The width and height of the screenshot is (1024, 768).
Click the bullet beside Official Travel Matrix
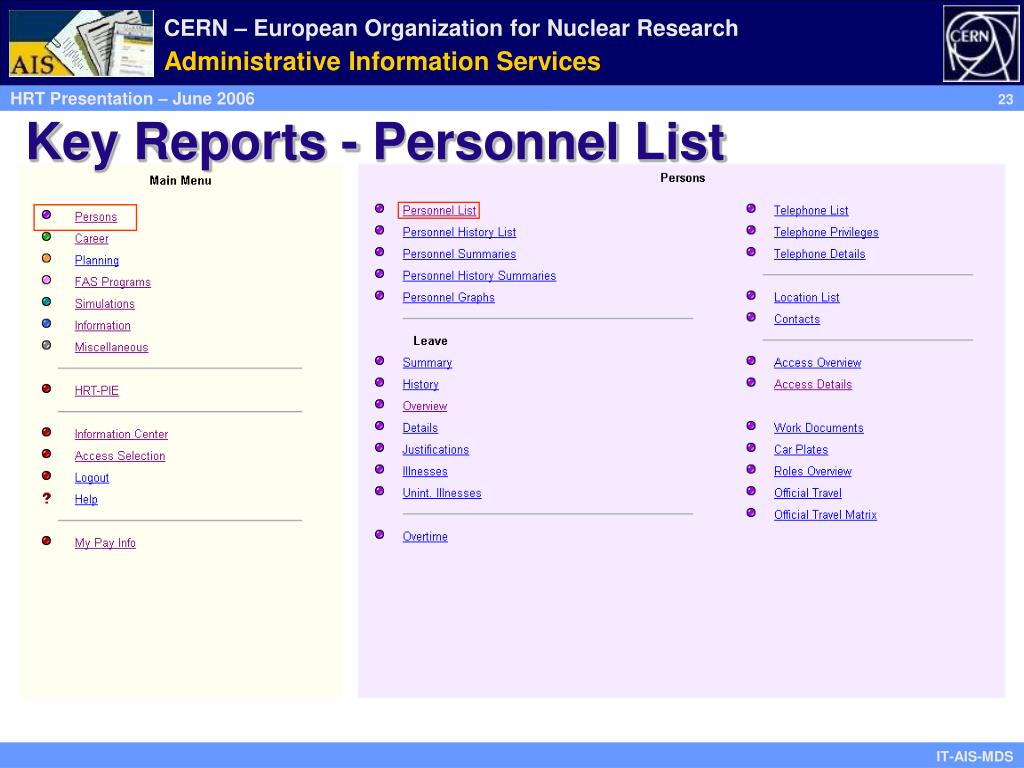(751, 513)
